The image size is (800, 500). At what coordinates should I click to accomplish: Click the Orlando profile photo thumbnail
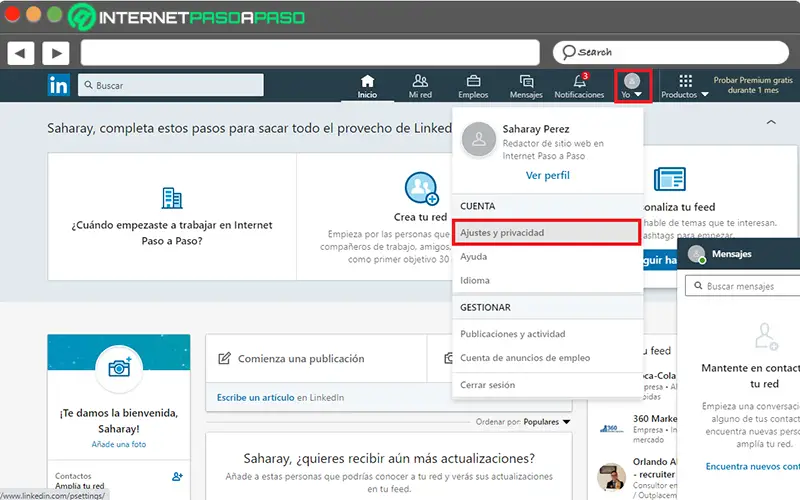[612, 477]
